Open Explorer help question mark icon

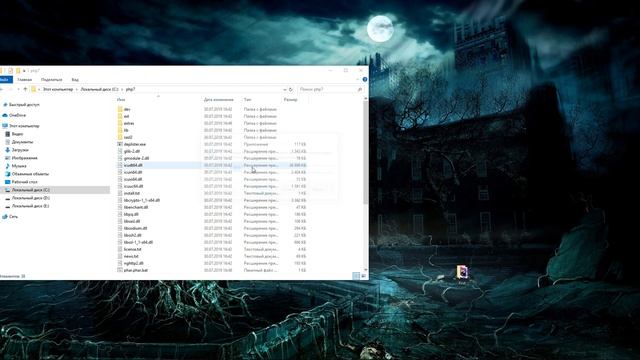click(x=364, y=80)
